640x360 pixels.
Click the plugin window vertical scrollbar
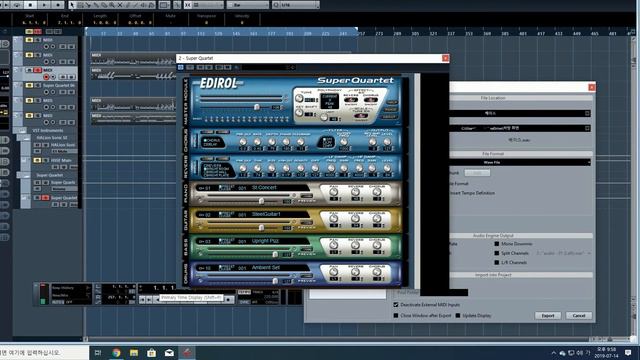(417, 181)
